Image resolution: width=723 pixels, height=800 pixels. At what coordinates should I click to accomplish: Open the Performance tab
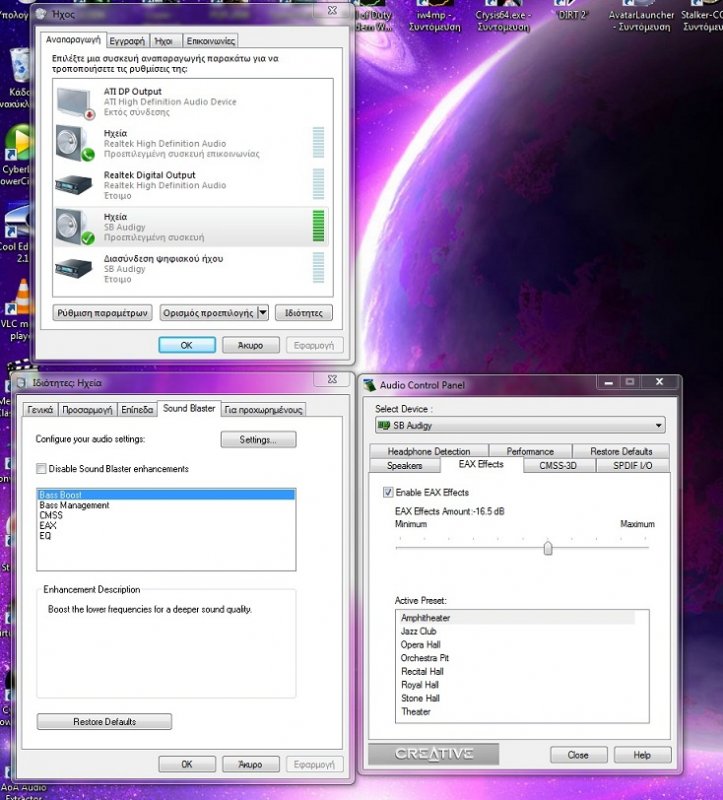(x=530, y=451)
